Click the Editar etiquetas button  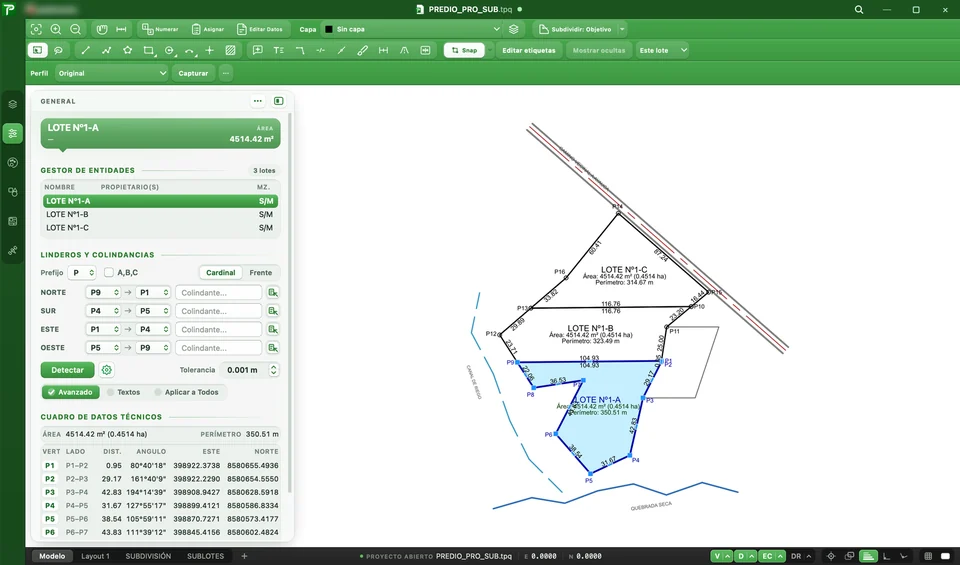point(529,50)
